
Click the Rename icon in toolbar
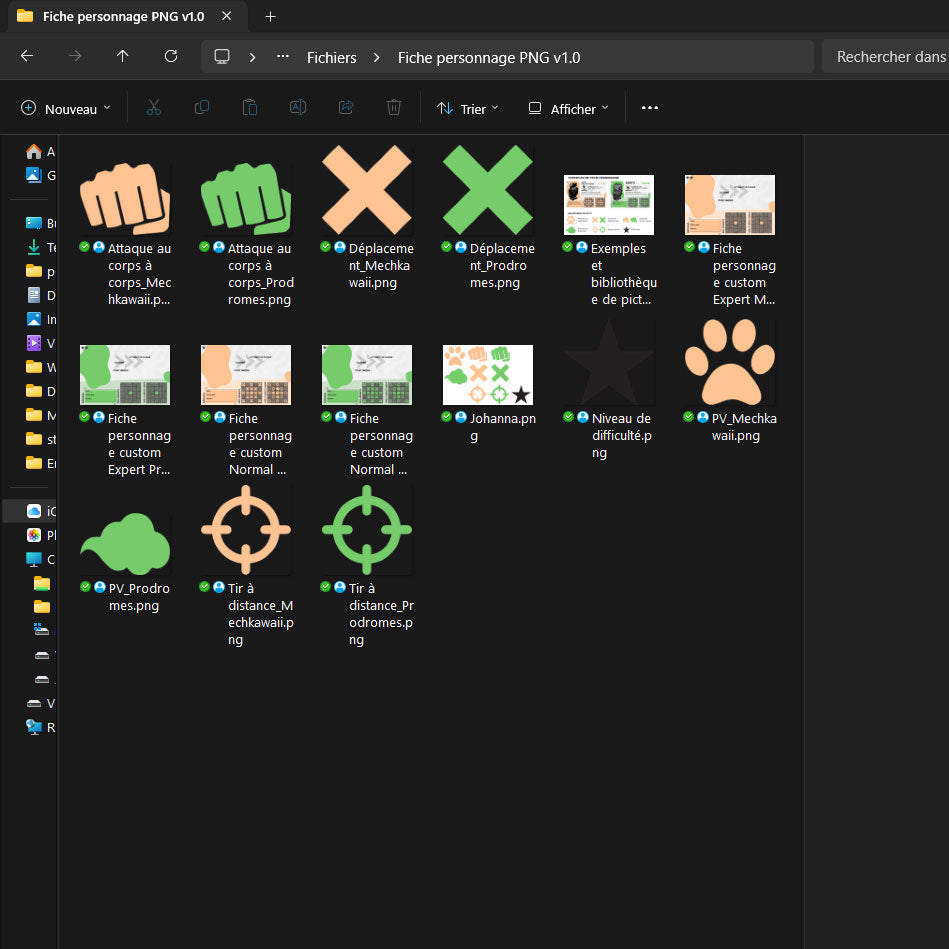click(298, 108)
